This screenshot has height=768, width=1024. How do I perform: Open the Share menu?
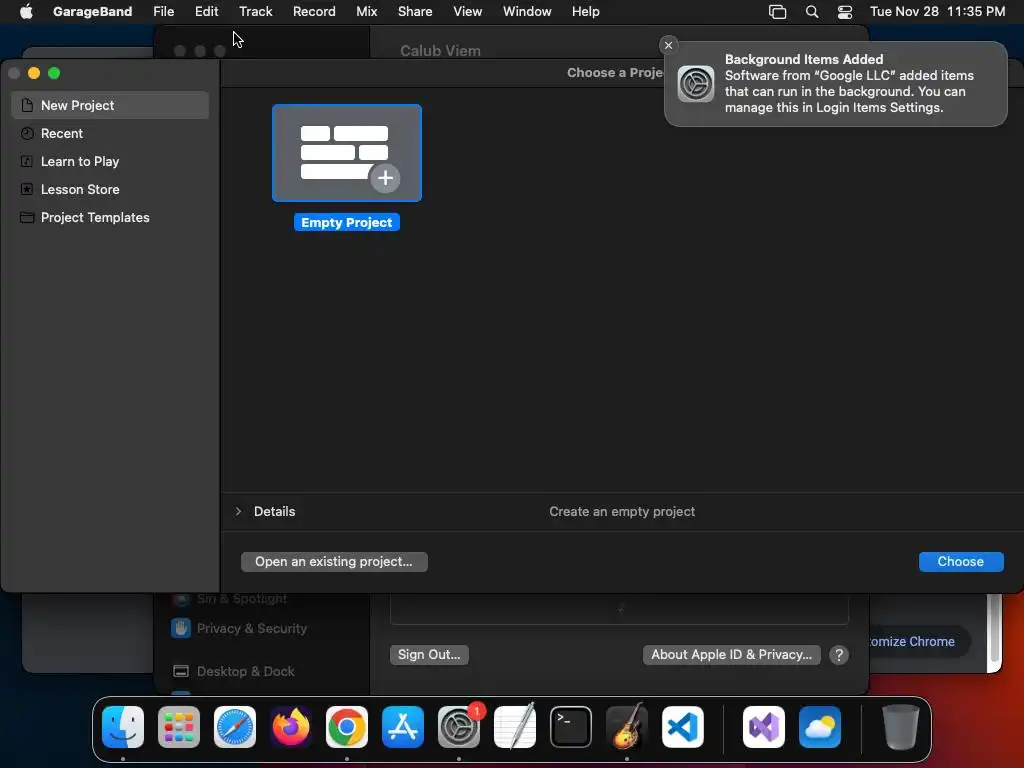coord(415,12)
